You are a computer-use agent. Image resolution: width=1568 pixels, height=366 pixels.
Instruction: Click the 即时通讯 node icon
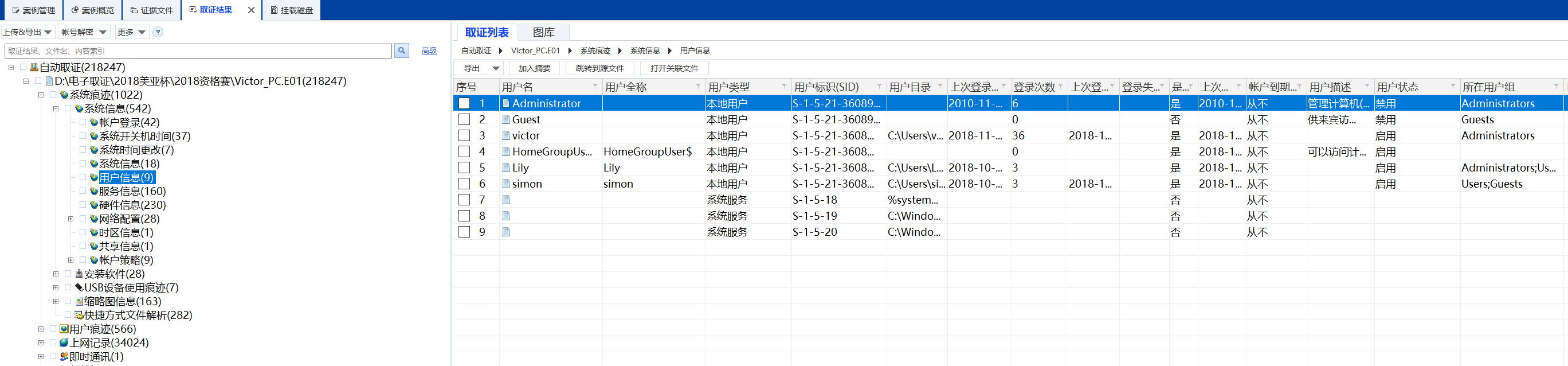64,357
